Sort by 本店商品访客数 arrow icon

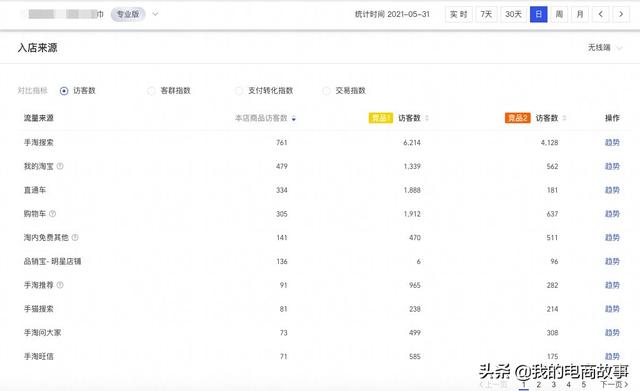[293, 118]
